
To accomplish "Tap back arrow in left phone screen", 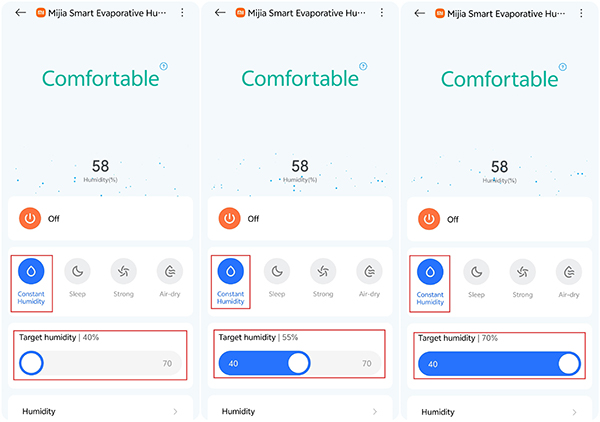I will (21, 13).
